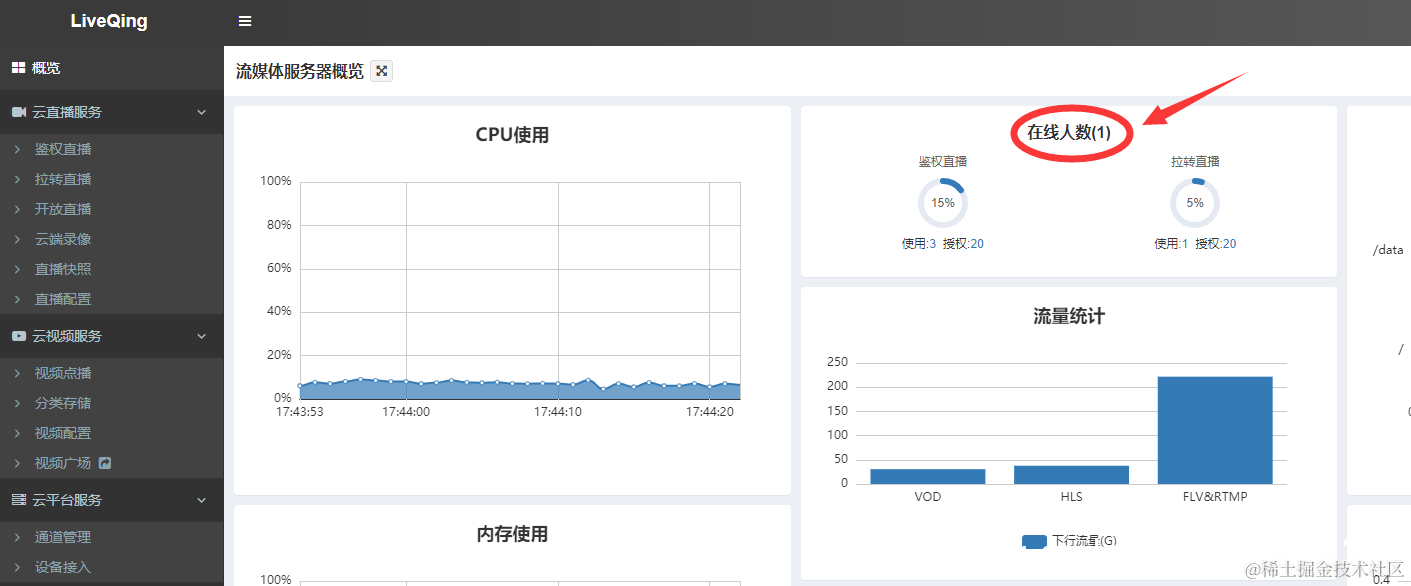Click the 流量统计 chart title
This screenshot has height=586, width=1411.
pos(1069,316)
